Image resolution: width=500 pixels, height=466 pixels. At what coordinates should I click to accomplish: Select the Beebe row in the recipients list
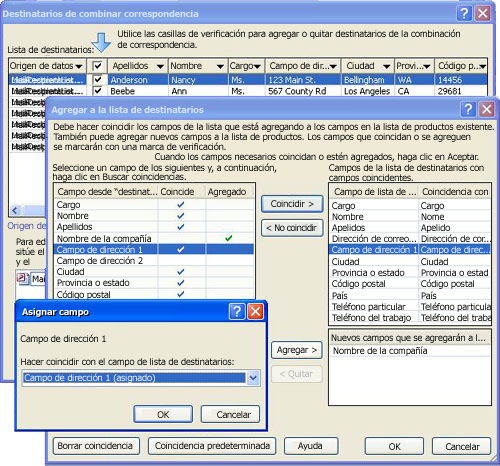click(x=248, y=91)
